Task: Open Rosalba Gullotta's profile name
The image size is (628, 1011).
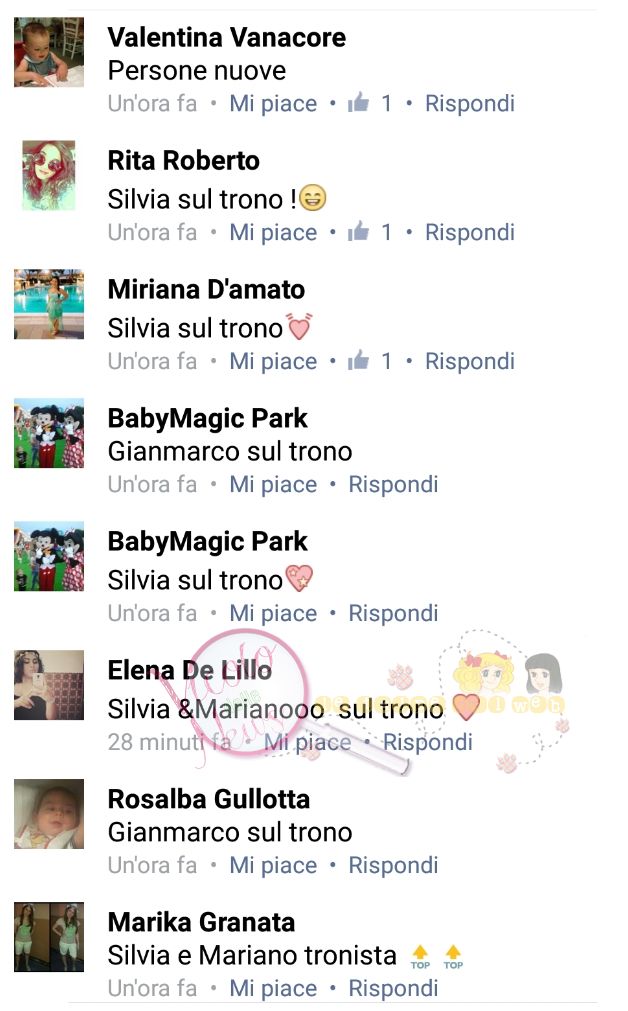Action: [x=209, y=800]
